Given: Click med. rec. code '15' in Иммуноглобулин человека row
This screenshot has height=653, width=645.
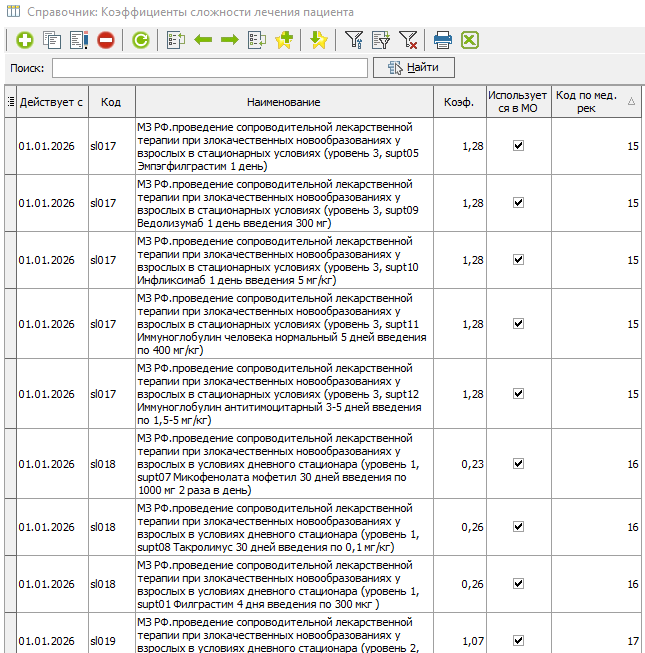Looking at the screenshot, I should (633, 324).
